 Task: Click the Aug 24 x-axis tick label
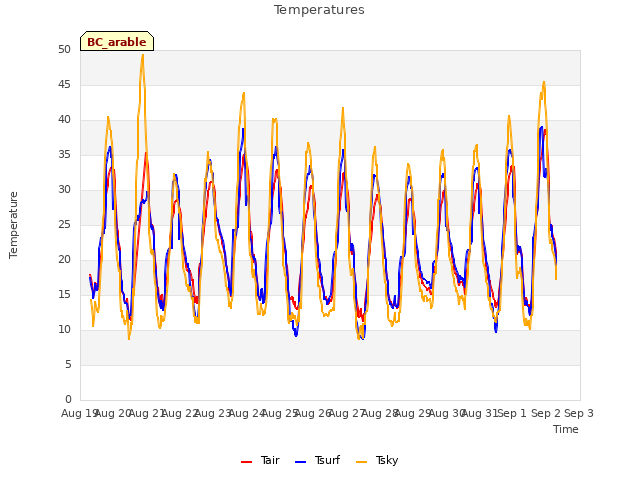(246, 413)
